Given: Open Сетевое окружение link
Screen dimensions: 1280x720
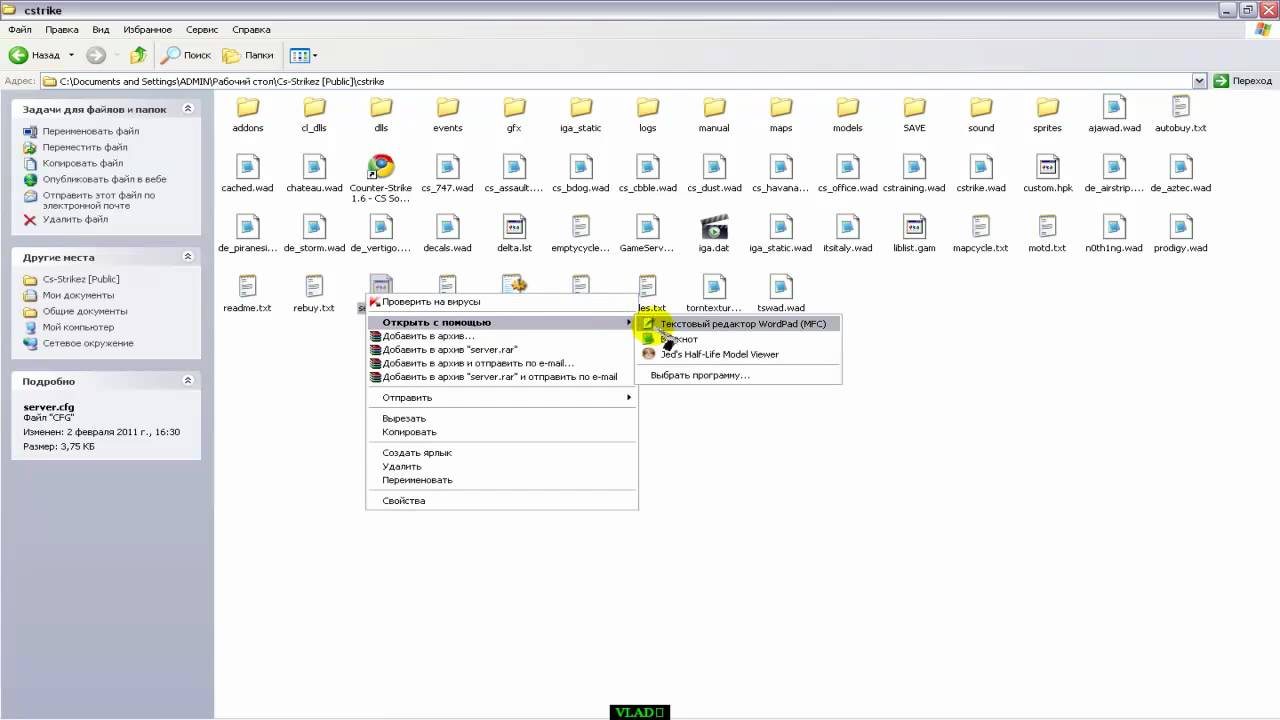Looking at the screenshot, I should (87, 343).
